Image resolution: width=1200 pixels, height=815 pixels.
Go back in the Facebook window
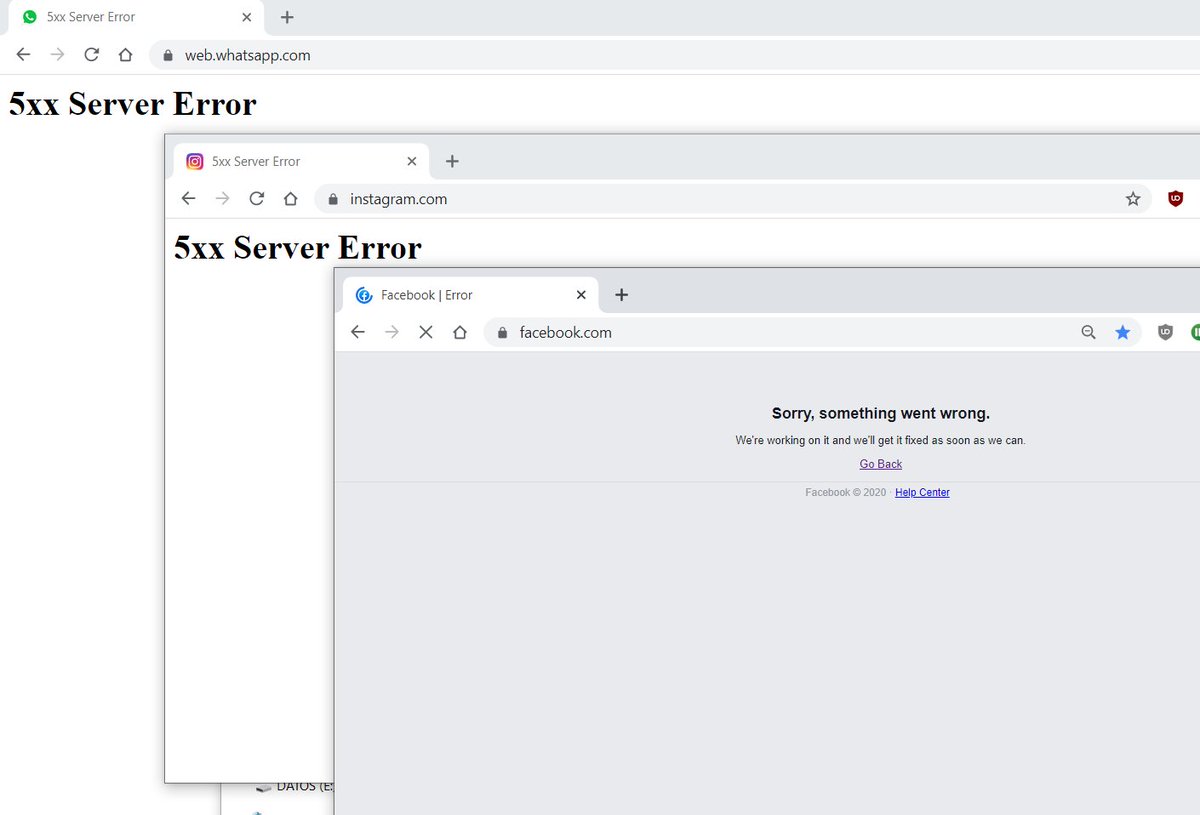(x=358, y=332)
